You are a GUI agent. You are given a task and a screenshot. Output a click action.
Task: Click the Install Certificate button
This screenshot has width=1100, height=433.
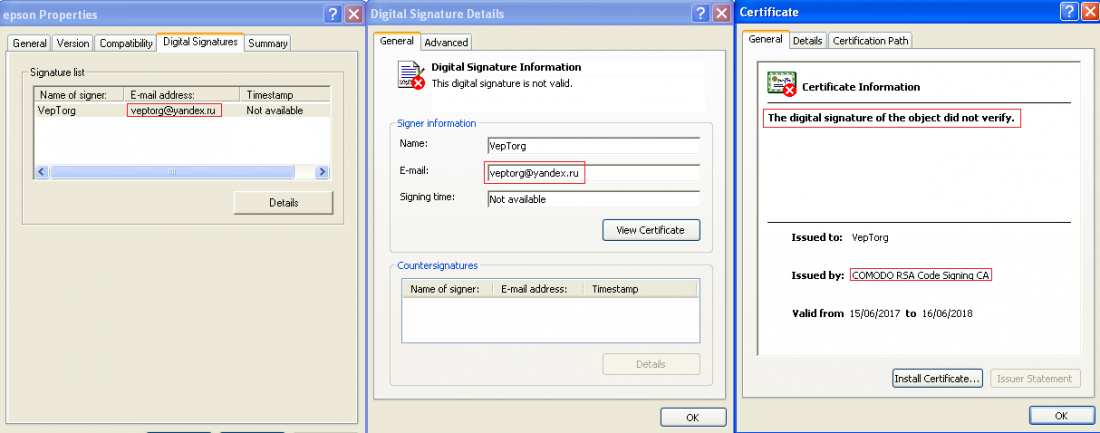937,378
